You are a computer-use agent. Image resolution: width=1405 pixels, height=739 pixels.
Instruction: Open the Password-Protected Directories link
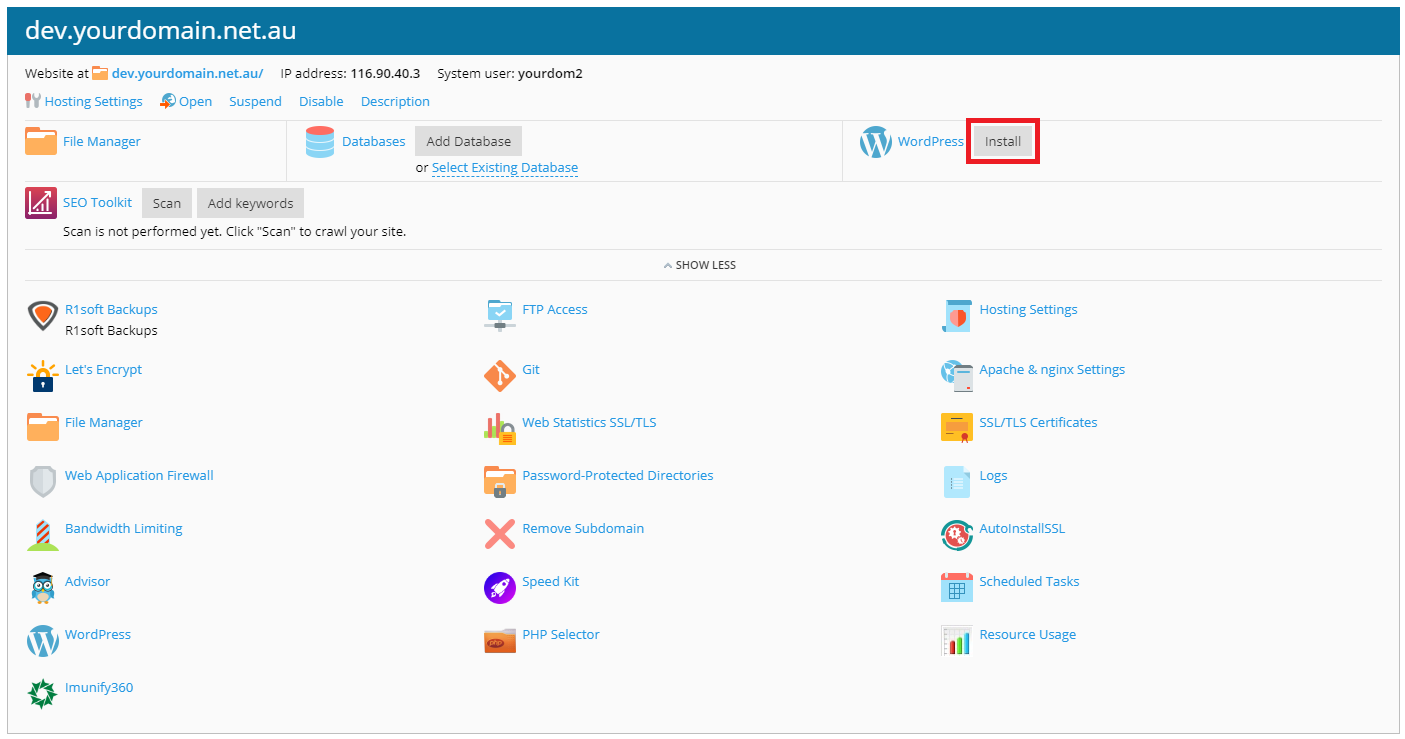(x=618, y=475)
